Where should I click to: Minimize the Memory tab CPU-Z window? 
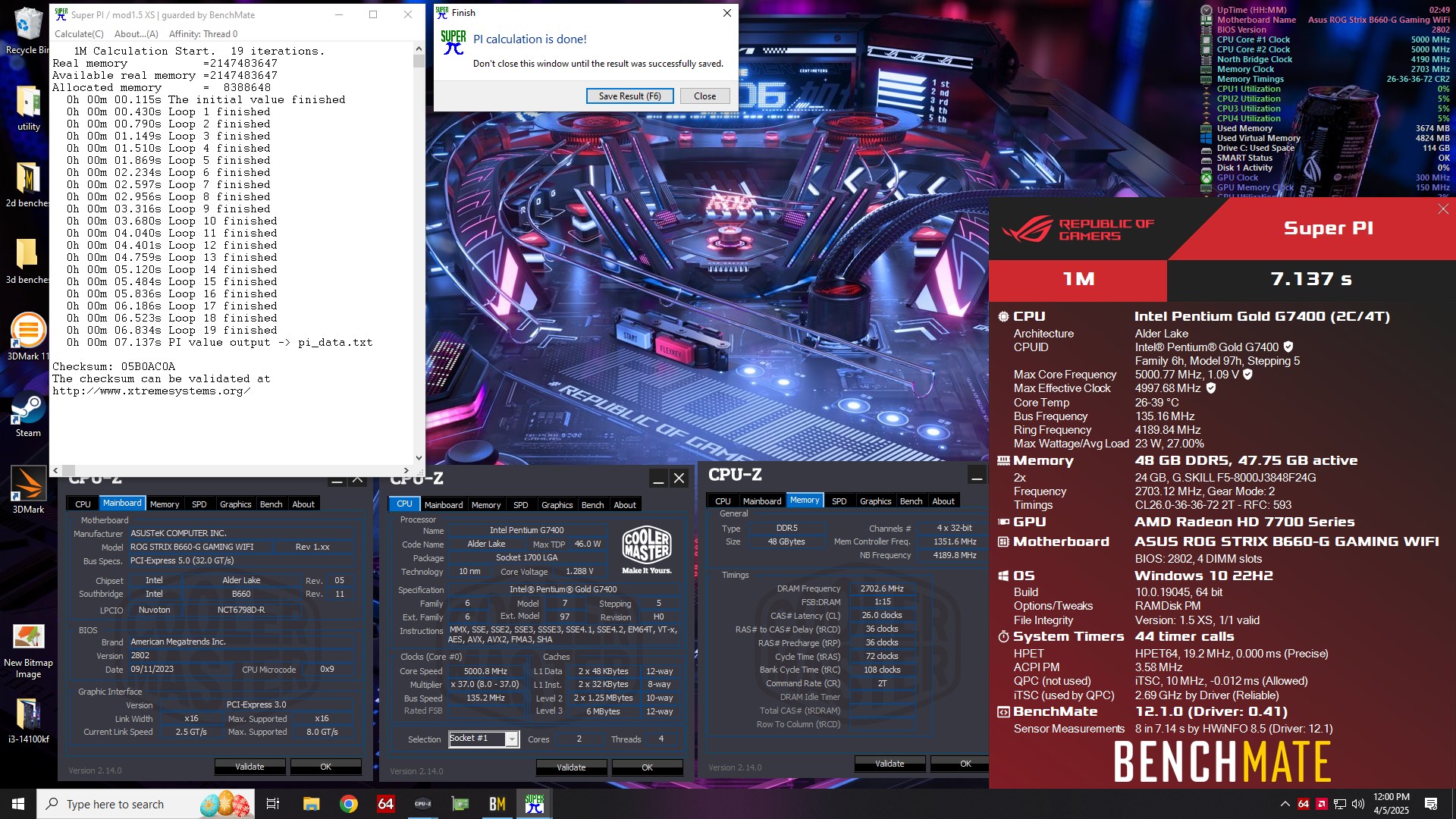(977, 476)
